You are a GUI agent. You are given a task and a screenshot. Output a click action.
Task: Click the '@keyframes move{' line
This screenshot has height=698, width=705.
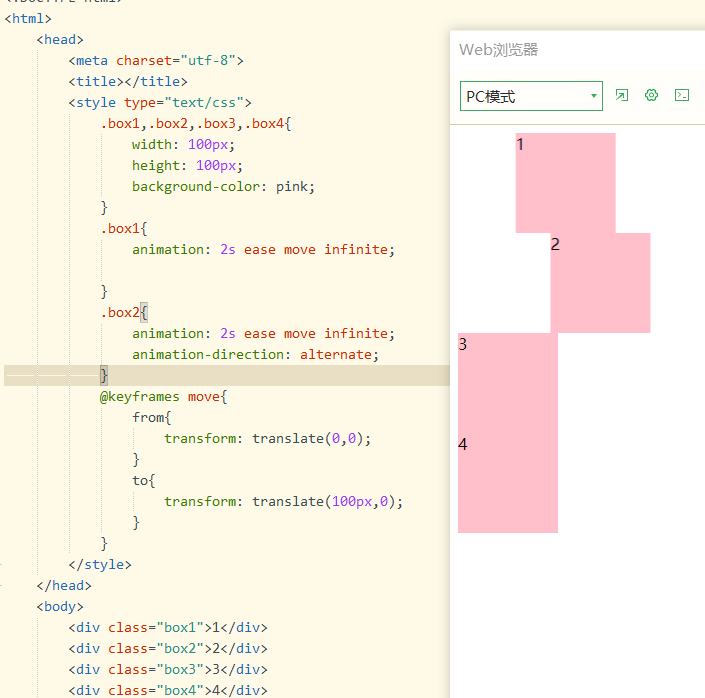click(x=163, y=397)
